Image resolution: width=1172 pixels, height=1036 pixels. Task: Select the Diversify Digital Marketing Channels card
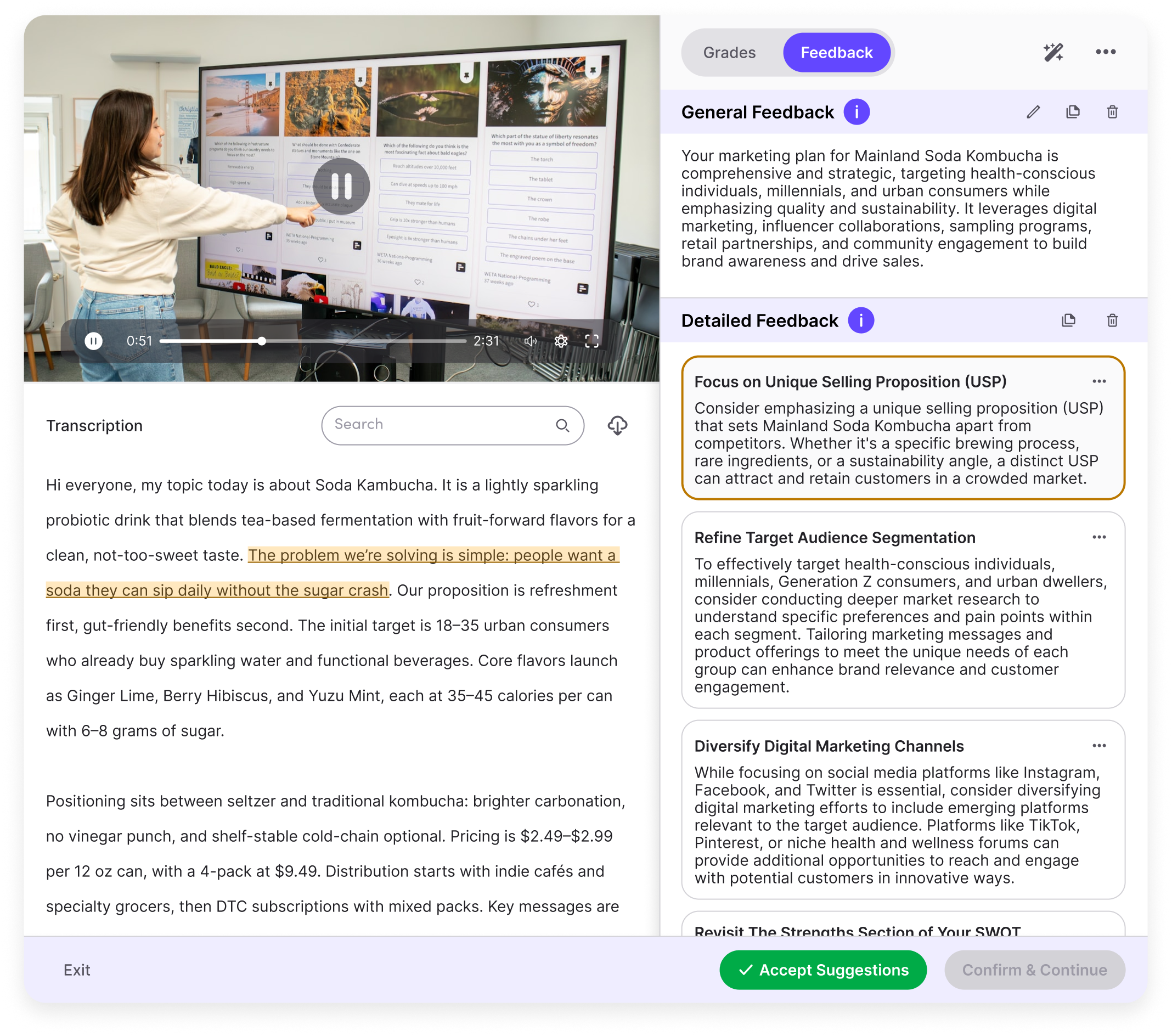click(903, 809)
